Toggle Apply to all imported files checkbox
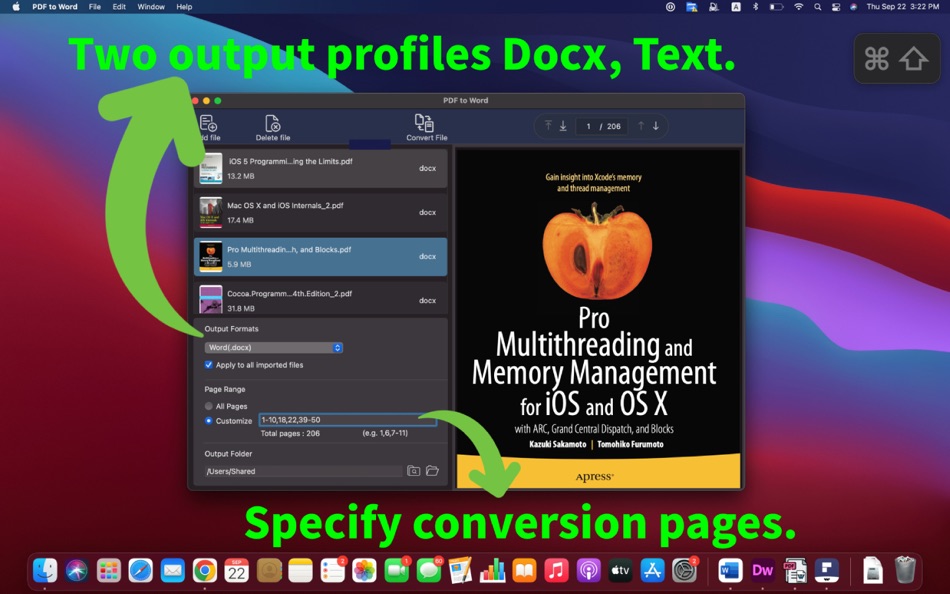950x594 pixels. (x=208, y=365)
